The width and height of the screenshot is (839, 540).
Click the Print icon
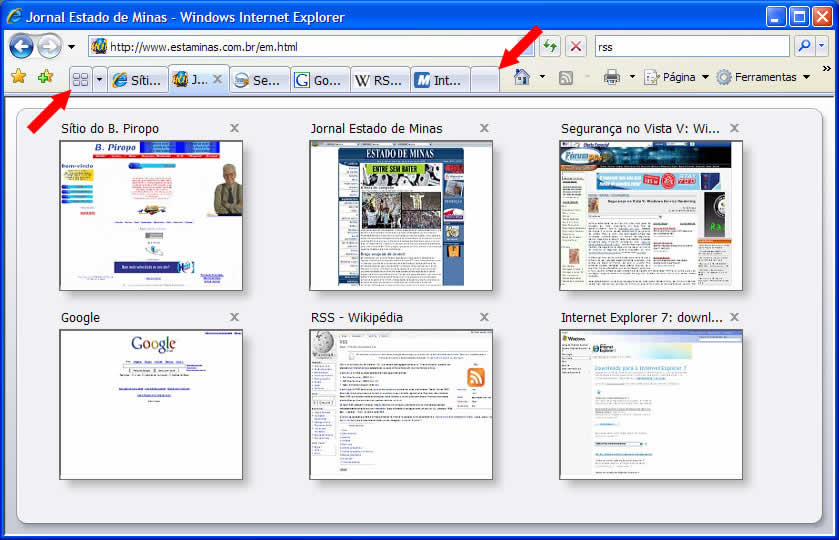612,77
